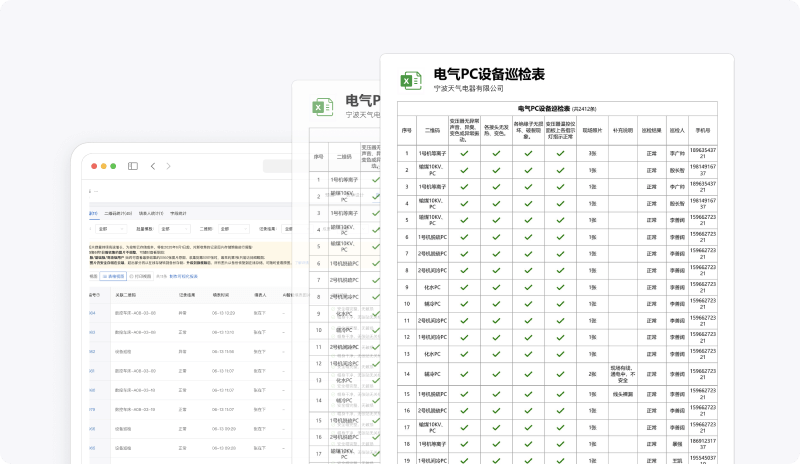Click the first checkmark in row 1
Viewport: 800px width, 464px height.
coord(462,153)
